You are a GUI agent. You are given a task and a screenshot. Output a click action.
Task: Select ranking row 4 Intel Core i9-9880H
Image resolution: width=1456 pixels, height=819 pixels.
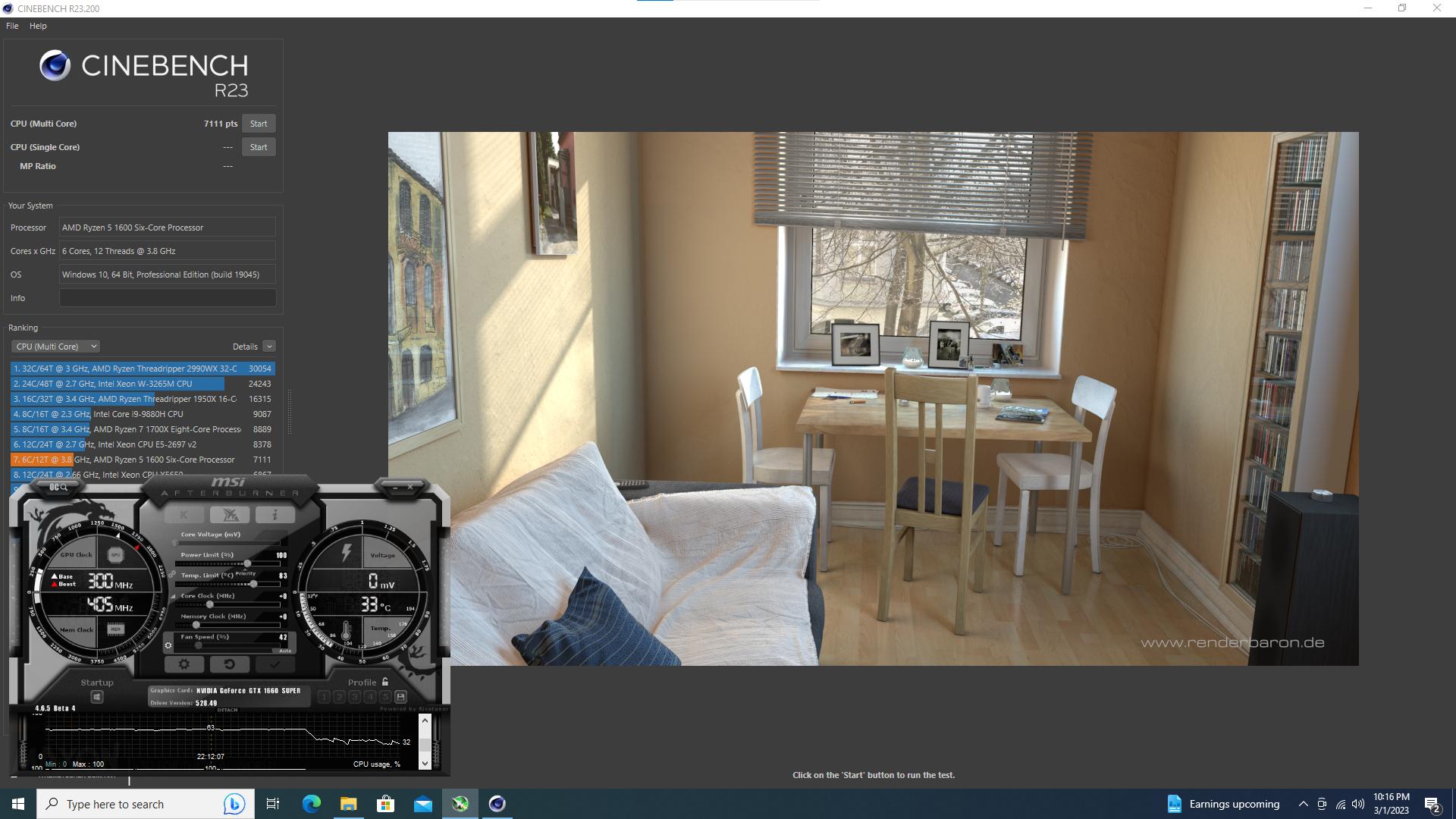click(143, 414)
